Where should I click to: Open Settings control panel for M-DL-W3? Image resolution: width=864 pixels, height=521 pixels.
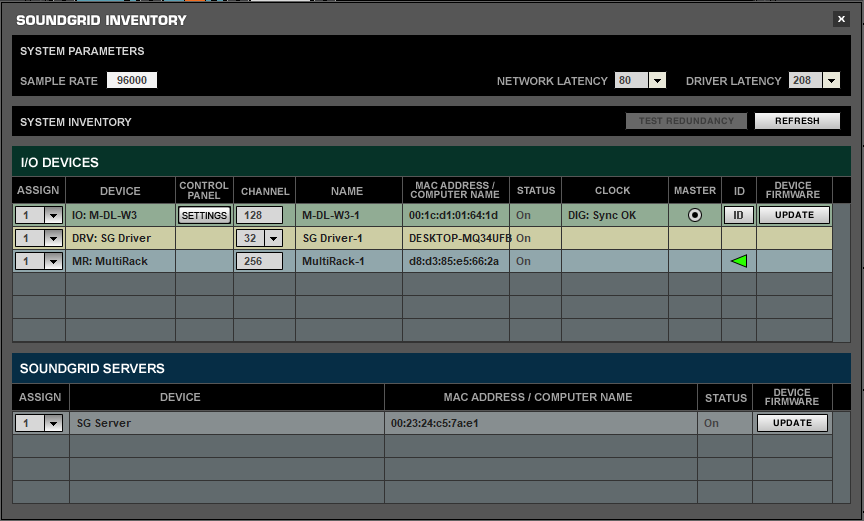click(204, 215)
